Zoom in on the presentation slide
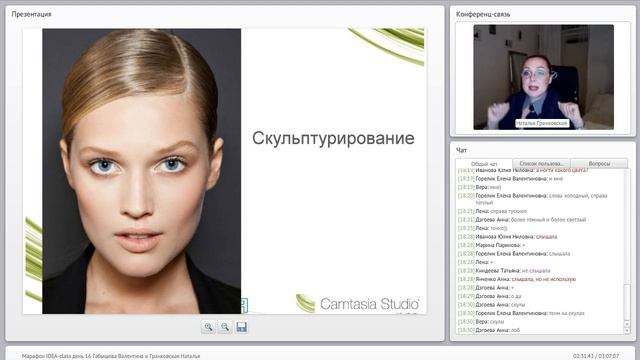Screen dimensions: 640x360 click(208, 327)
